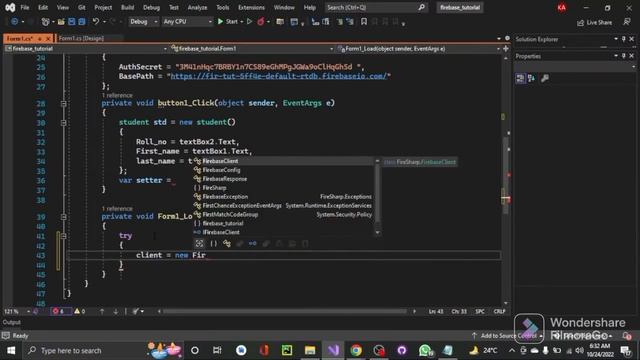Click Add to Source Control button
Screen dimensions: 640x360
click(508, 336)
